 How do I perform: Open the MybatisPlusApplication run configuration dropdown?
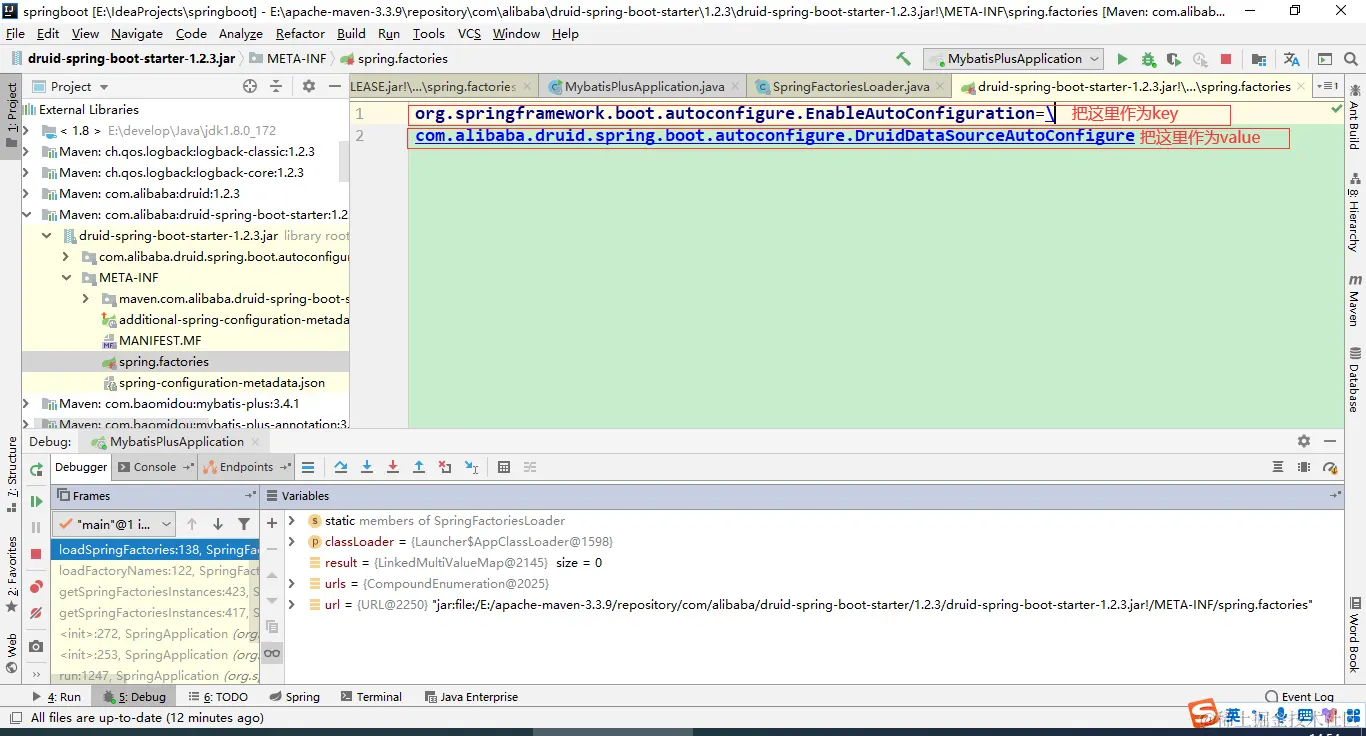1013,59
